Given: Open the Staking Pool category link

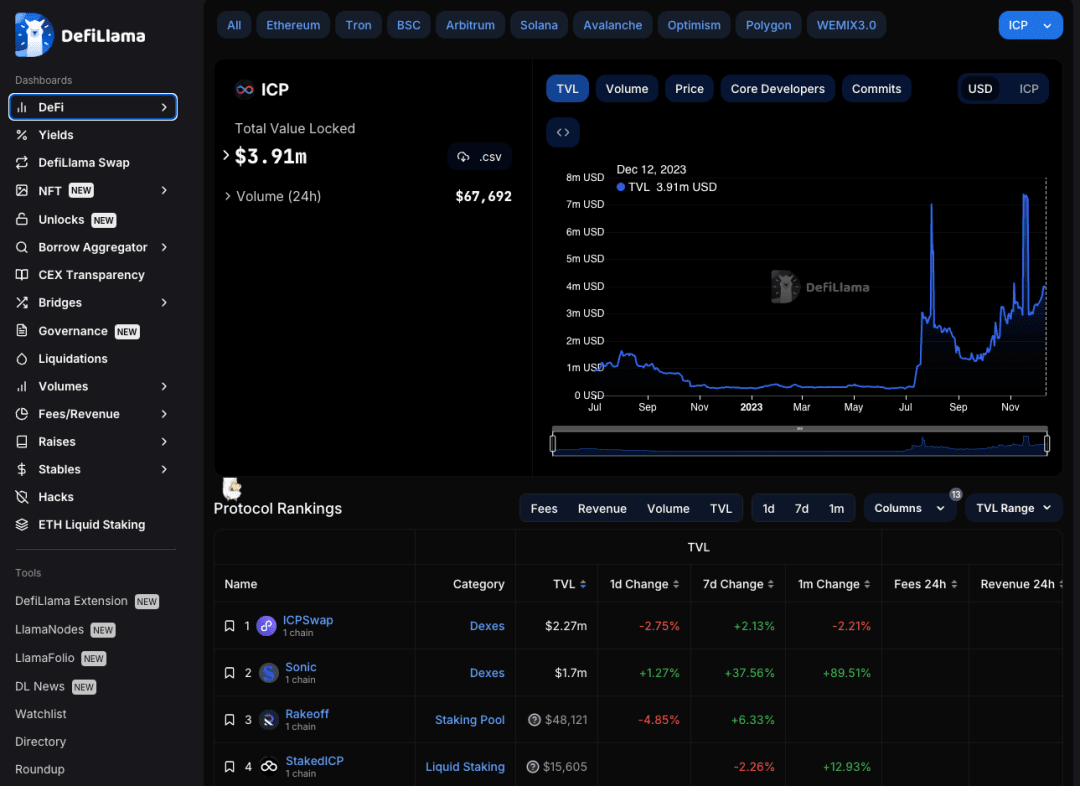Looking at the screenshot, I should point(470,720).
